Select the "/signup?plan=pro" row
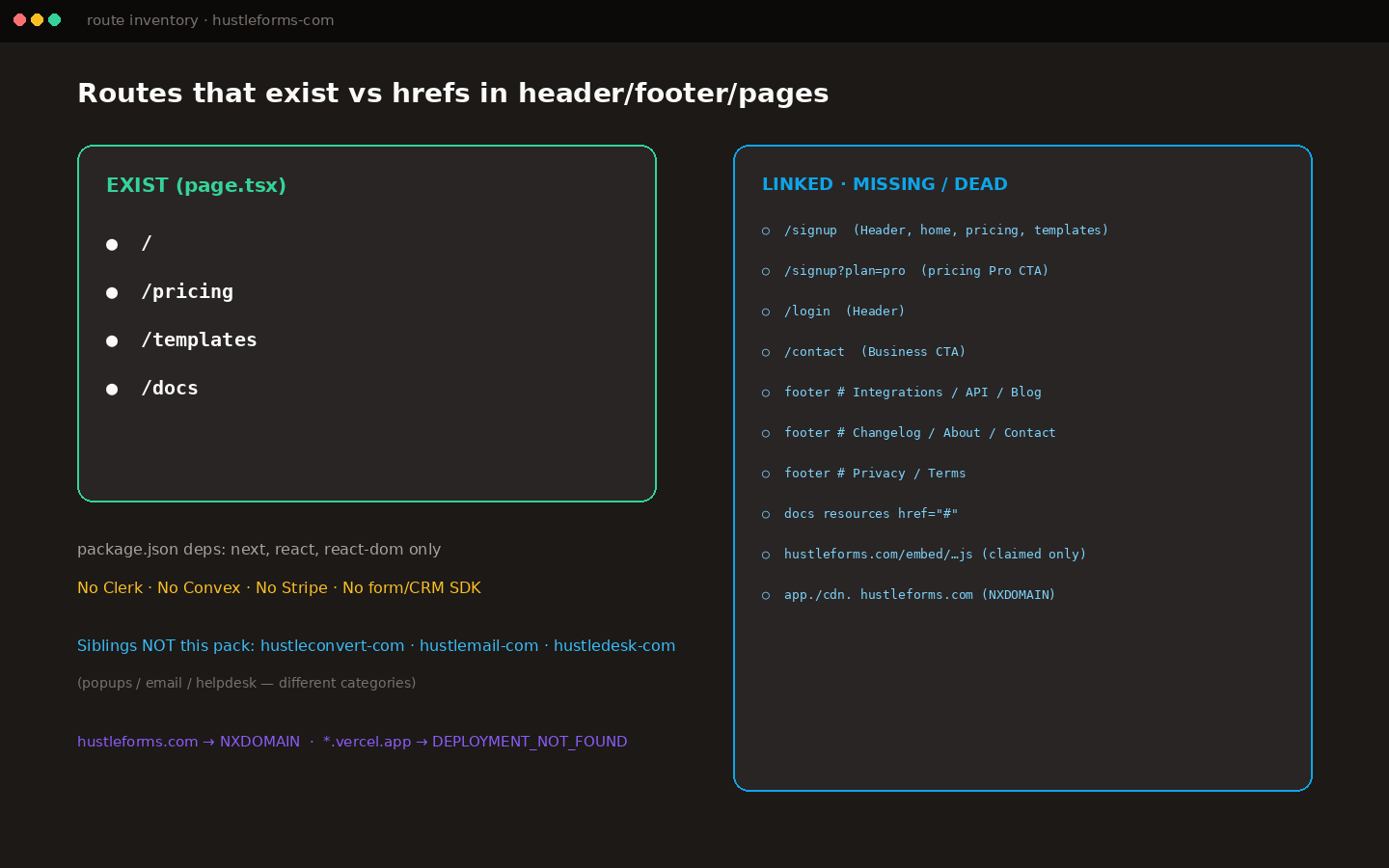1389x868 pixels. coord(905,271)
